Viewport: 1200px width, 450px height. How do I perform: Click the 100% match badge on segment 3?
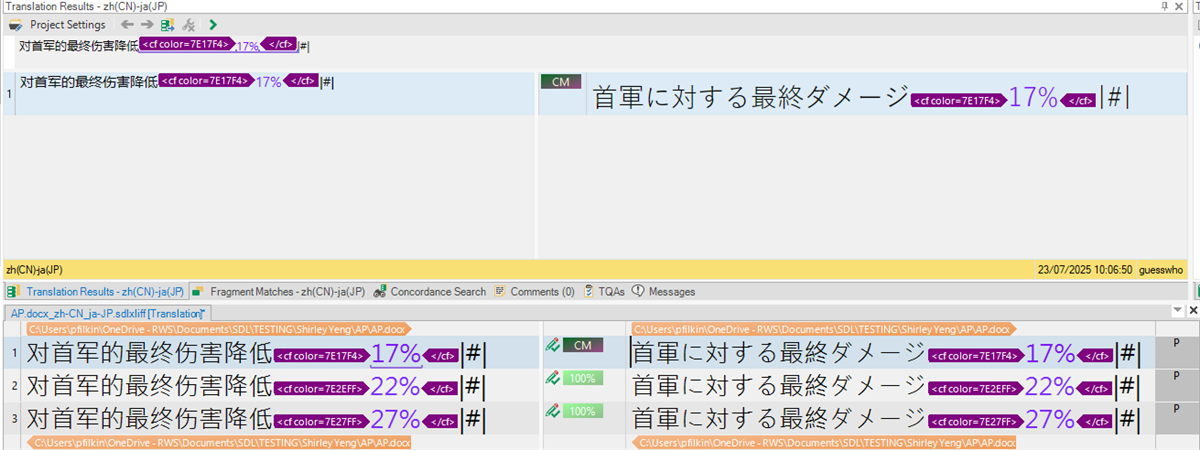[x=583, y=411]
